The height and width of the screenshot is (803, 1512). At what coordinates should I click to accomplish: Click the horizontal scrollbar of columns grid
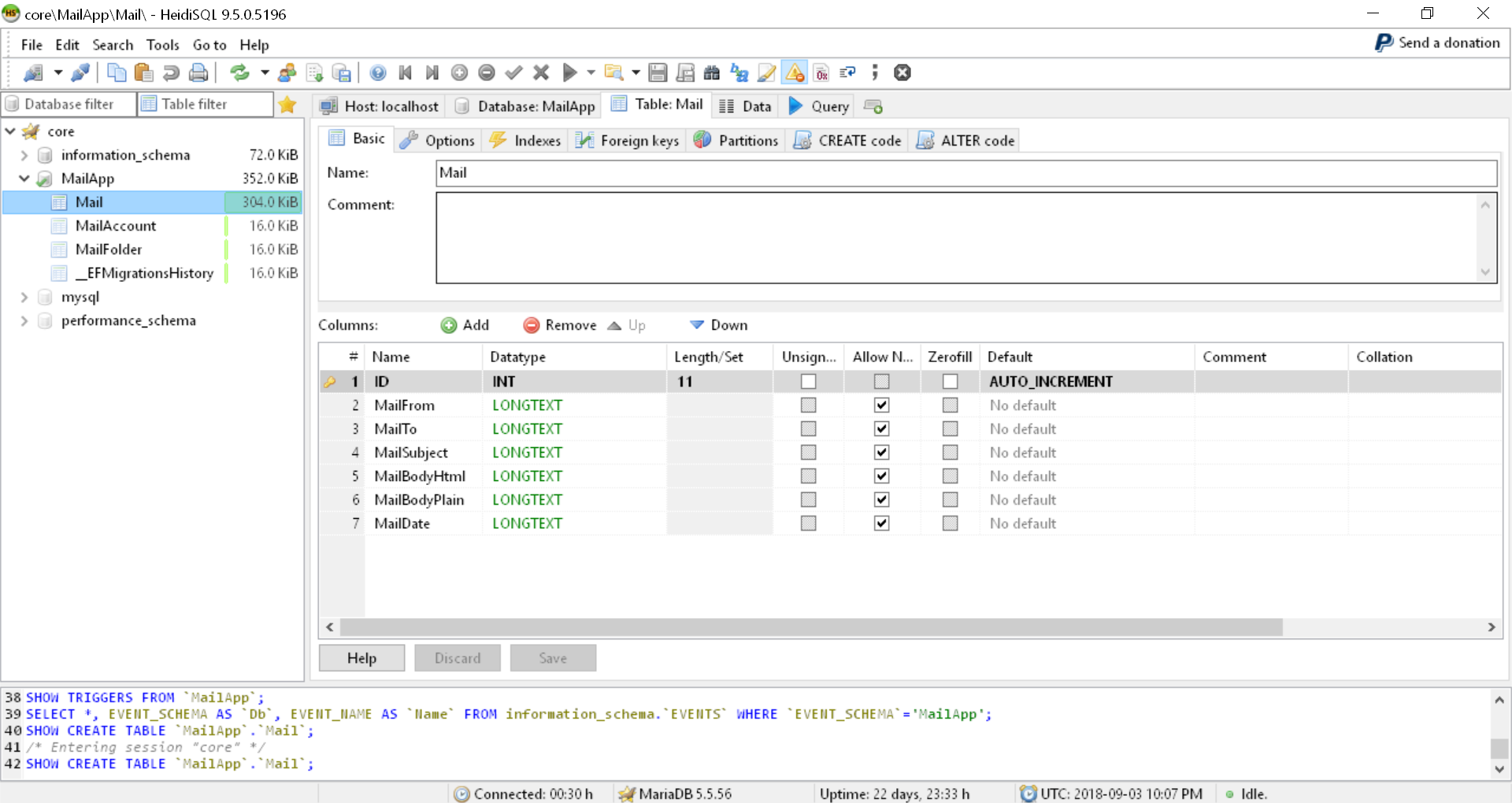811,627
